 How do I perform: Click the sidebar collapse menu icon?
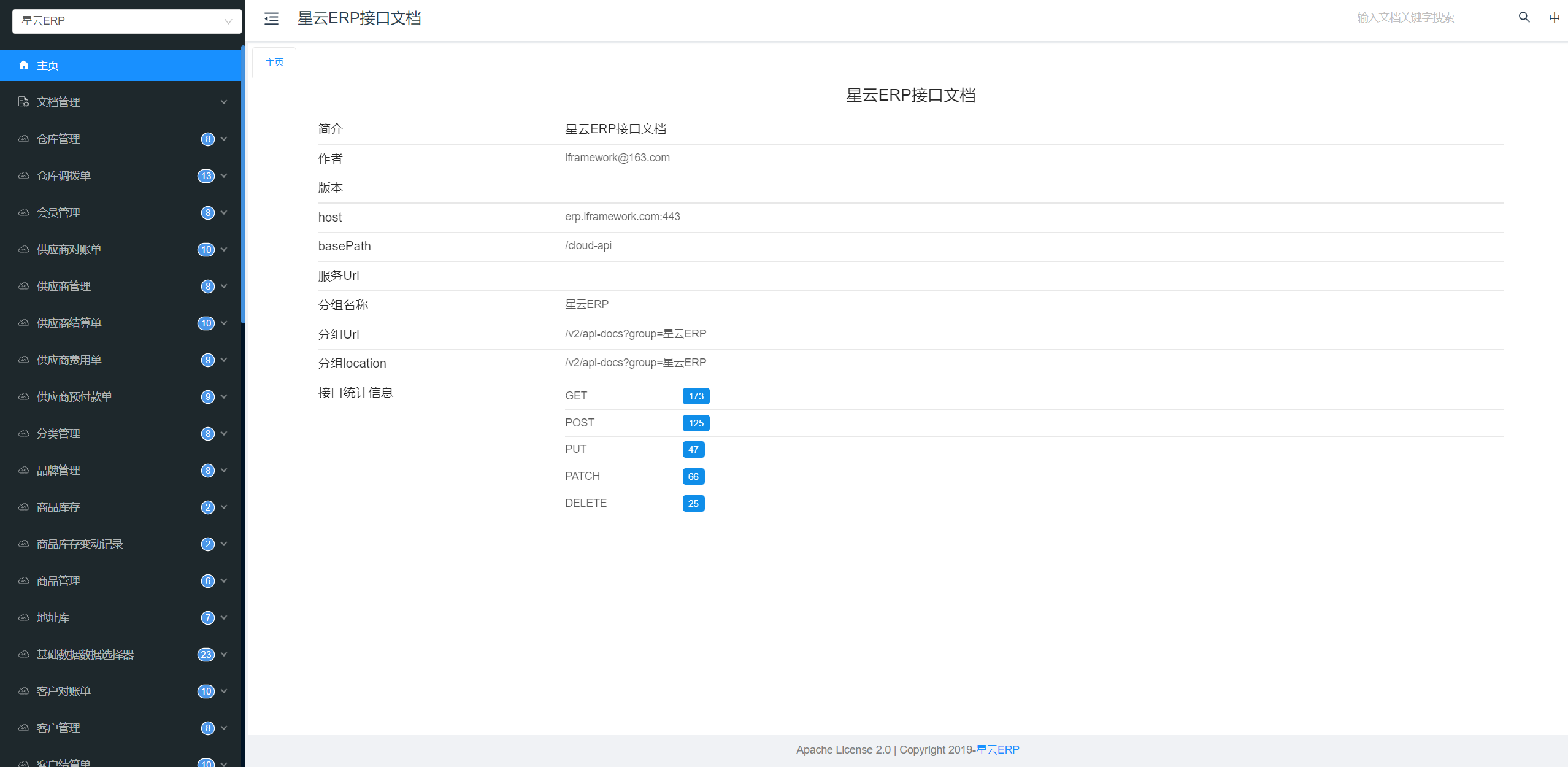pyautogui.click(x=271, y=19)
